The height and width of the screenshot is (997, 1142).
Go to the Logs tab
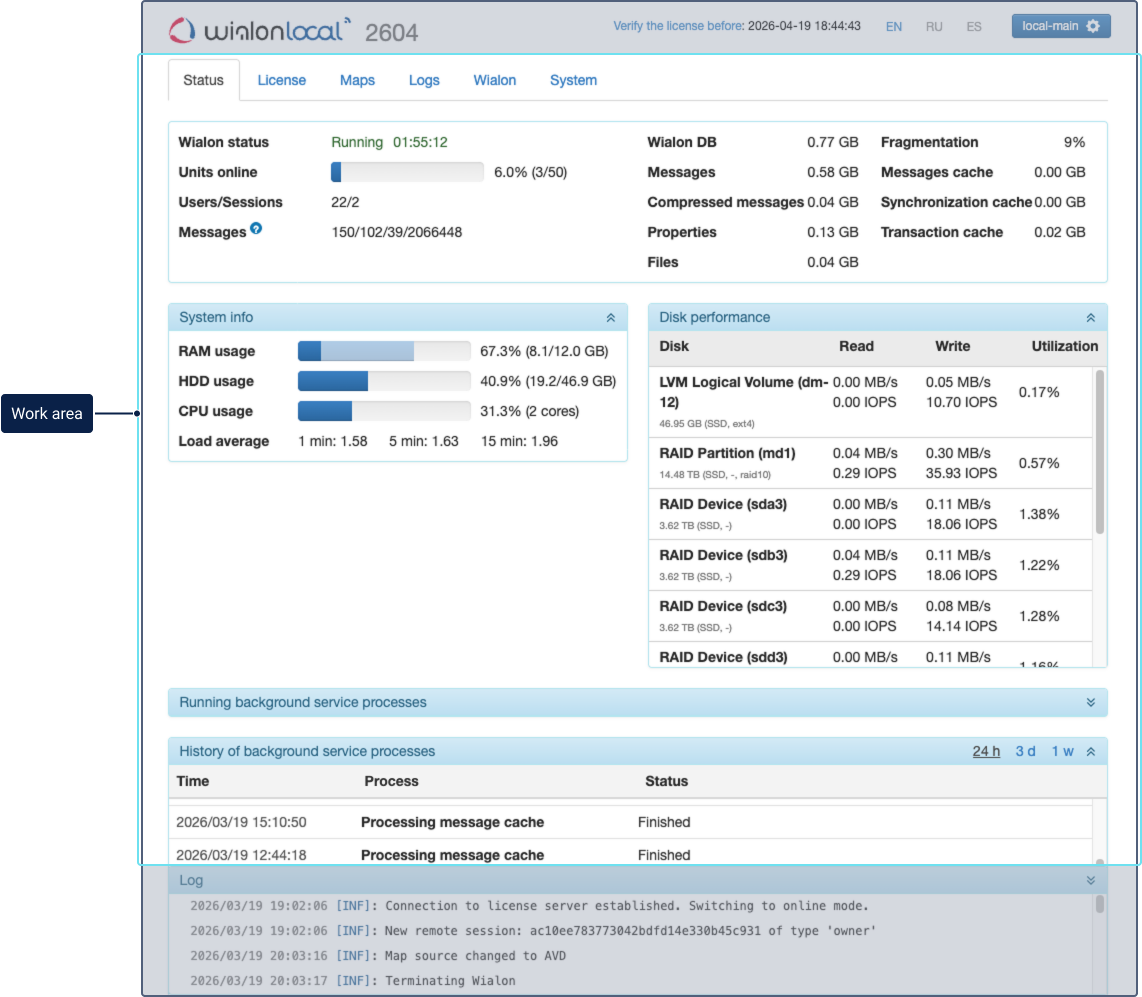point(424,80)
